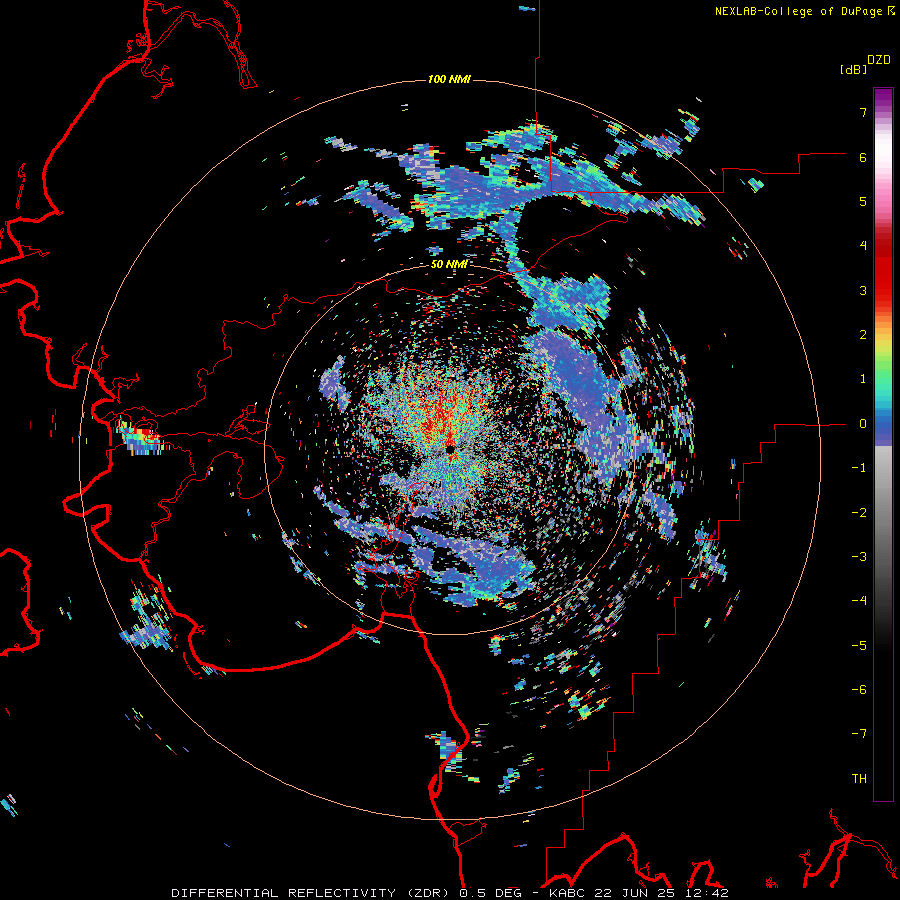Image resolution: width=900 pixels, height=900 pixels.
Task: Select the 7 dB scale label
Action: [x=863, y=112]
